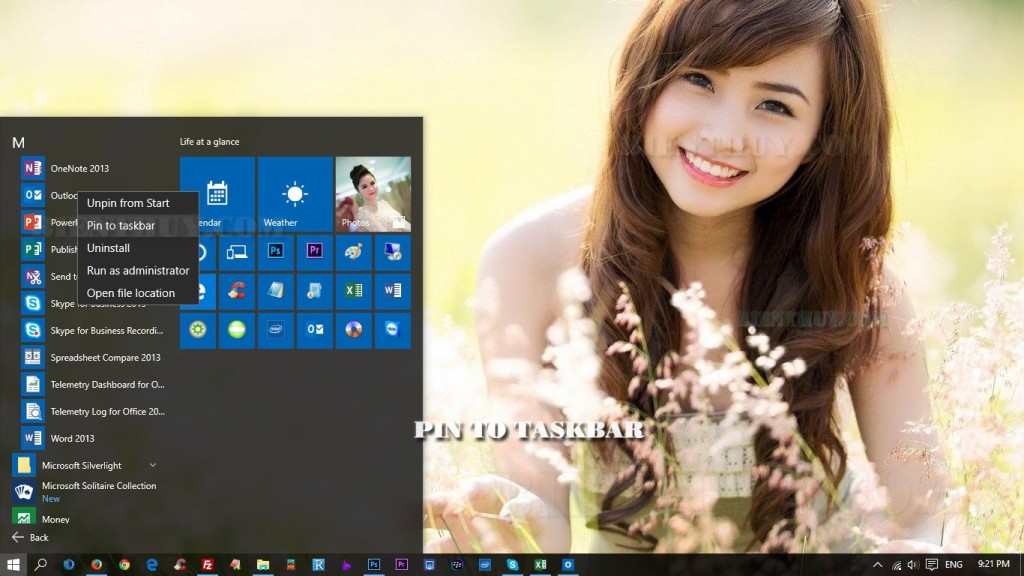The height and width of the screenshot is (576, 1024).
Task: Open the CCleaner tile in Start menu
Action: 236,291
